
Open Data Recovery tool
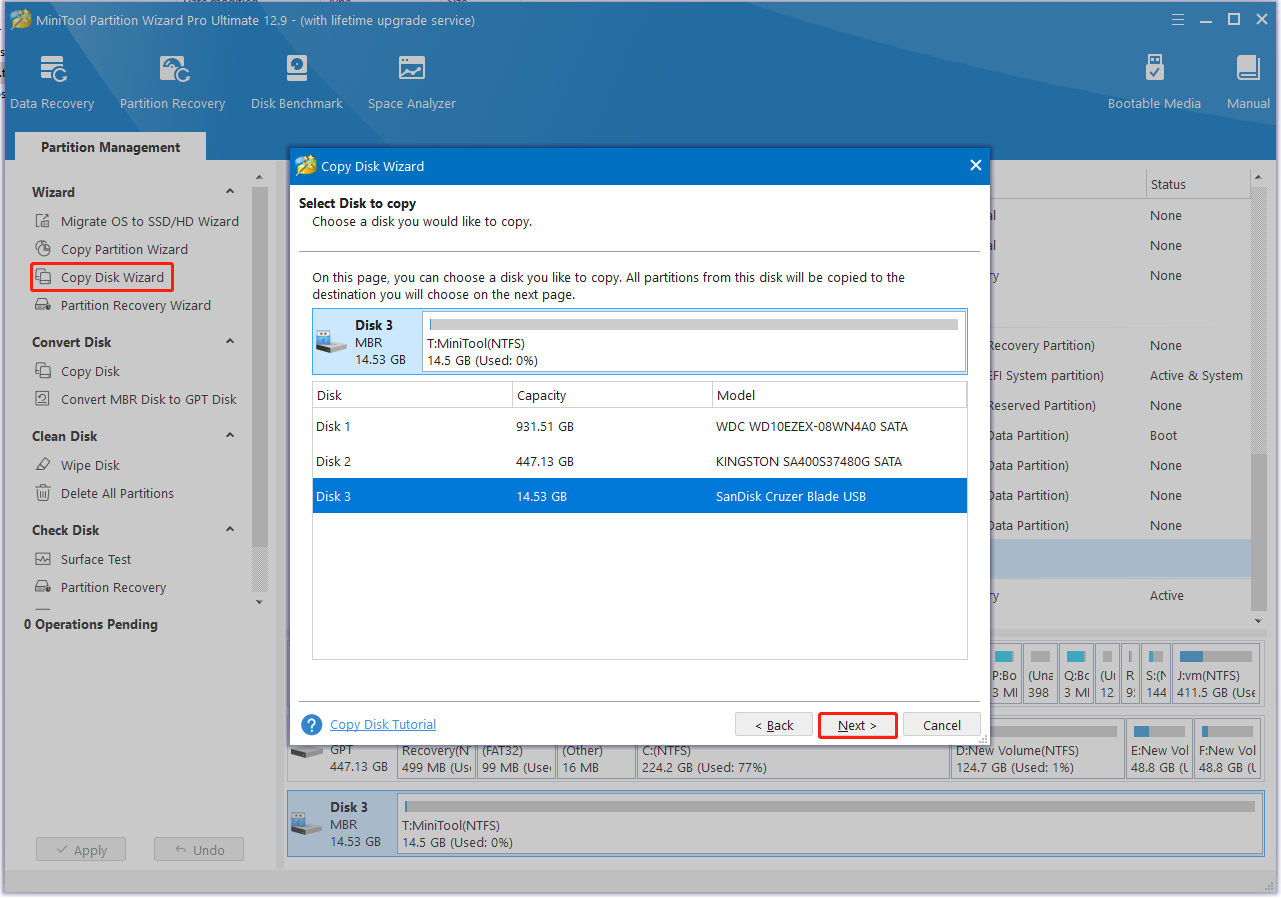pos(52,82)
